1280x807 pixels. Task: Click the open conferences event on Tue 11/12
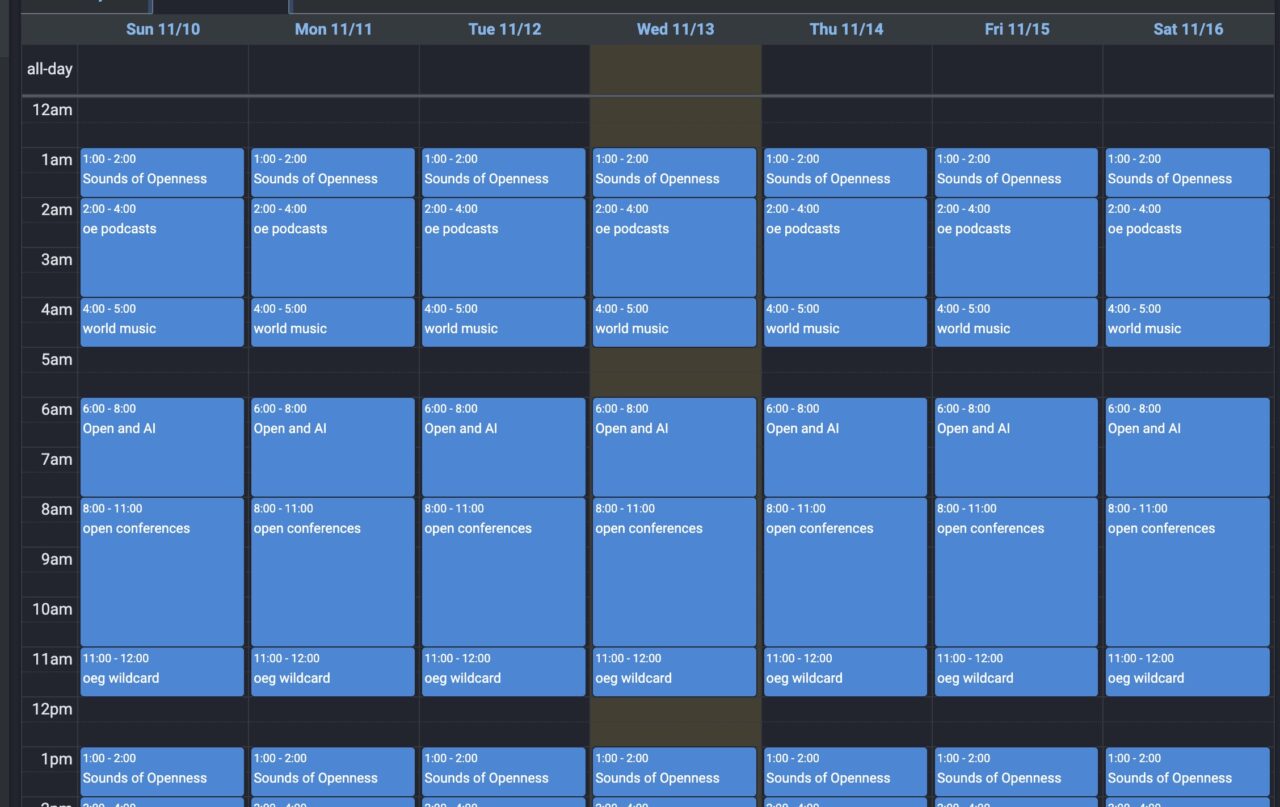[504, 572]
